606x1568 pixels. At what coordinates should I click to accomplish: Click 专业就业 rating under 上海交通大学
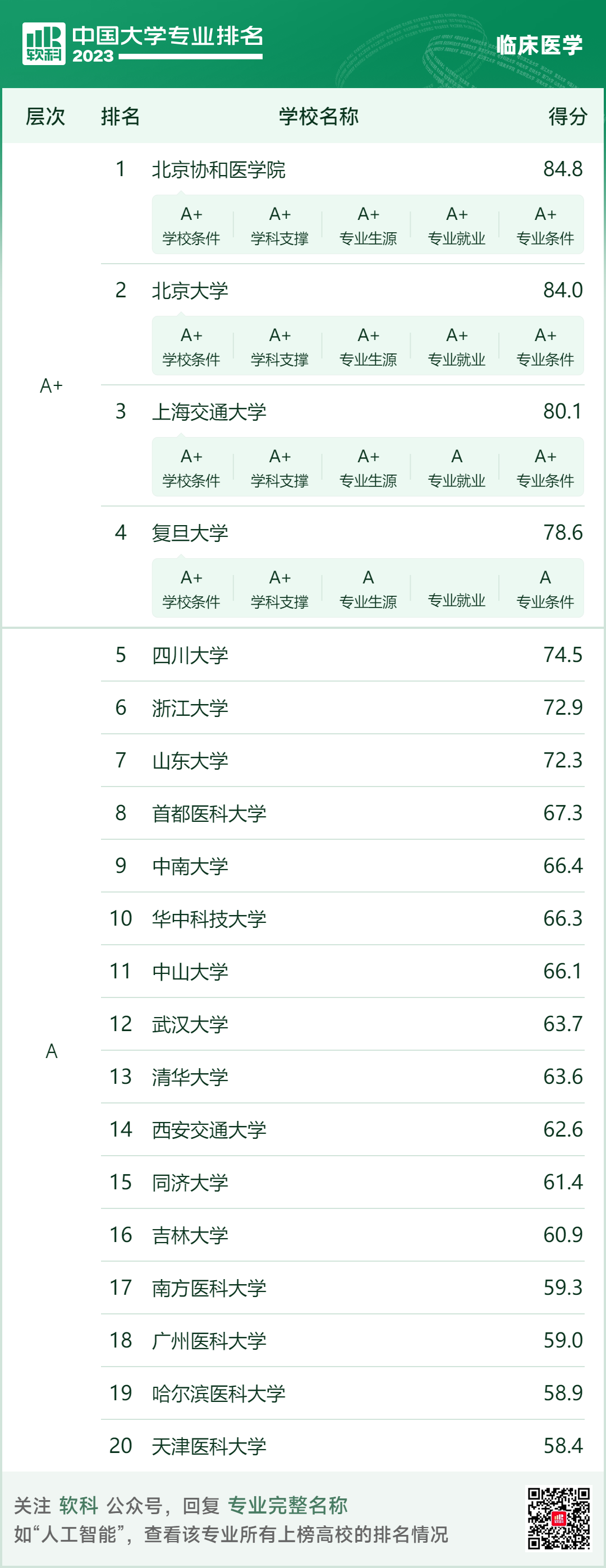point(457,468)
